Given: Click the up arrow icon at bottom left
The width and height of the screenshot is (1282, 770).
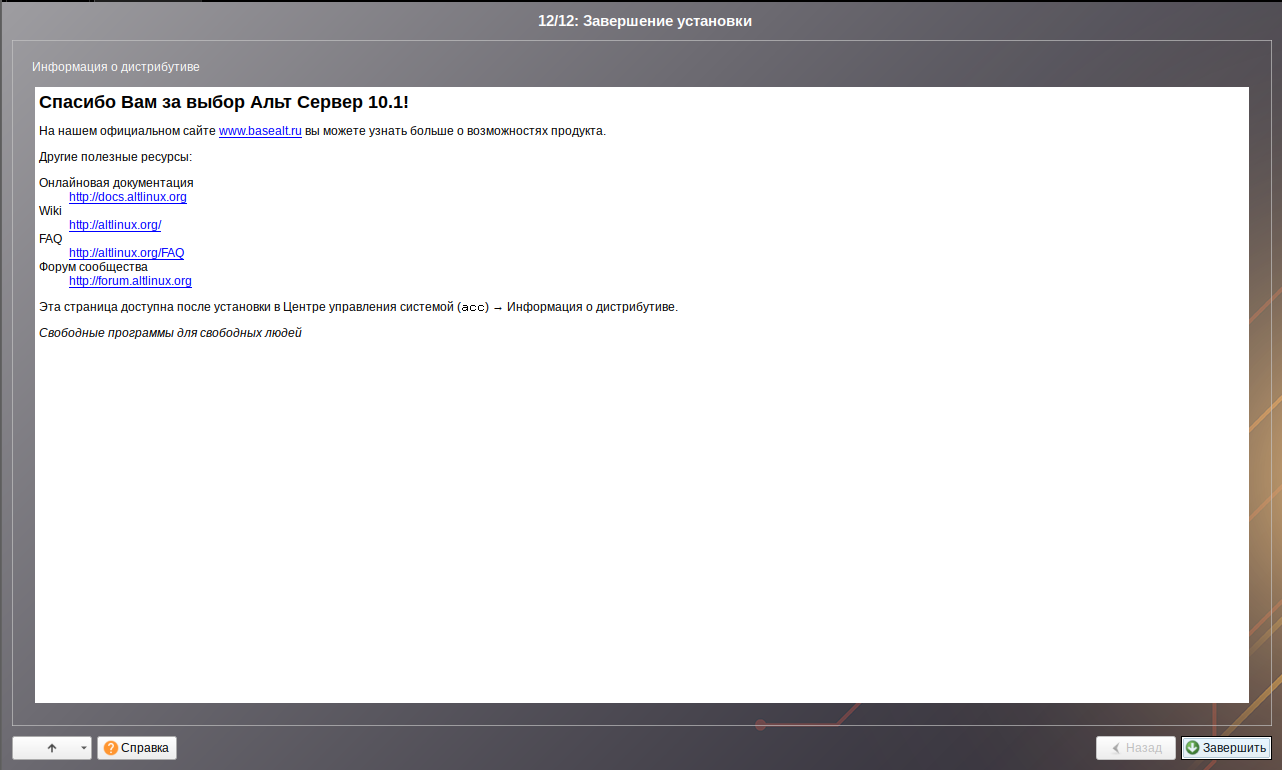Looking at the screenshot, I should [x=52, y=748].
